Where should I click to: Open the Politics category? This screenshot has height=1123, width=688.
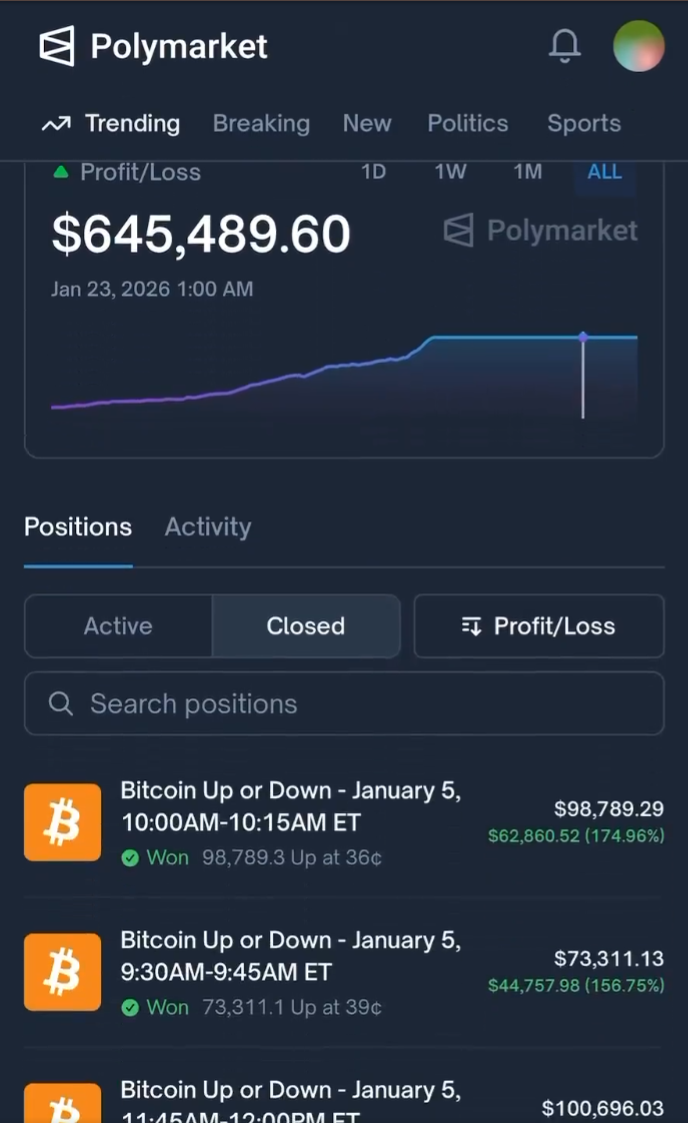coord(468,124)
